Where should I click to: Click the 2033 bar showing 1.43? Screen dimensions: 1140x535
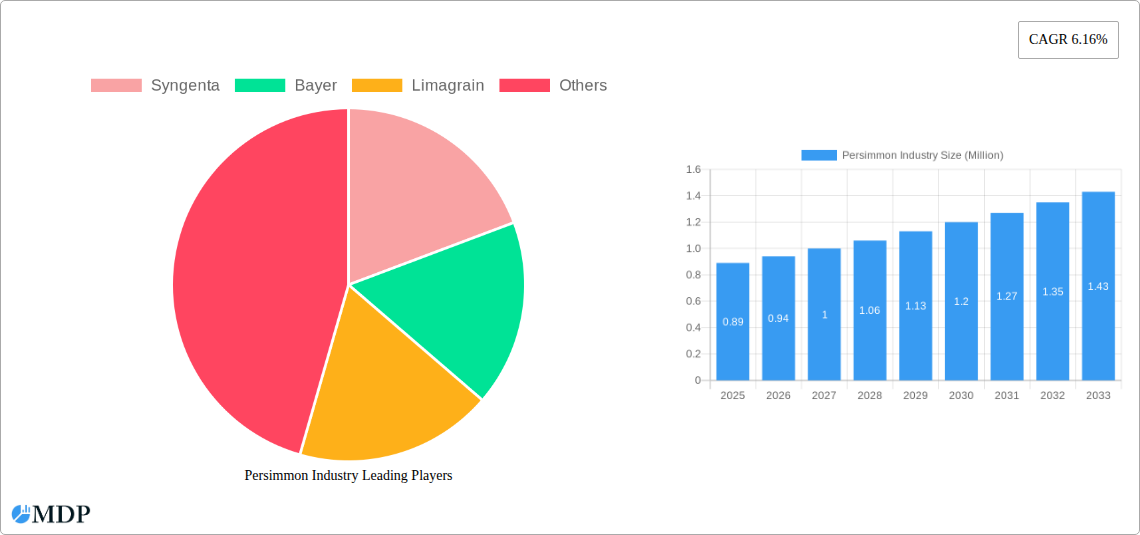tap(1099, 286)
